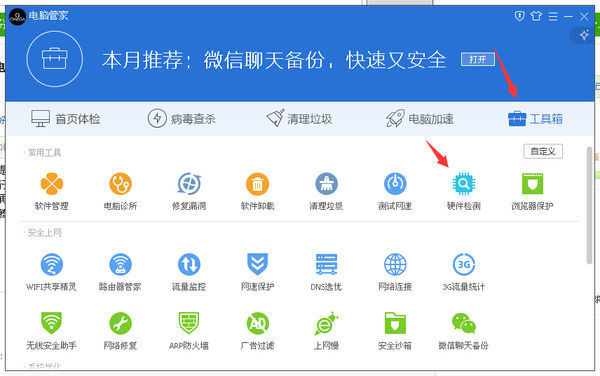Close the 电脑管家 window
This screenshot has height=376, width=600.
coord(584,16)
